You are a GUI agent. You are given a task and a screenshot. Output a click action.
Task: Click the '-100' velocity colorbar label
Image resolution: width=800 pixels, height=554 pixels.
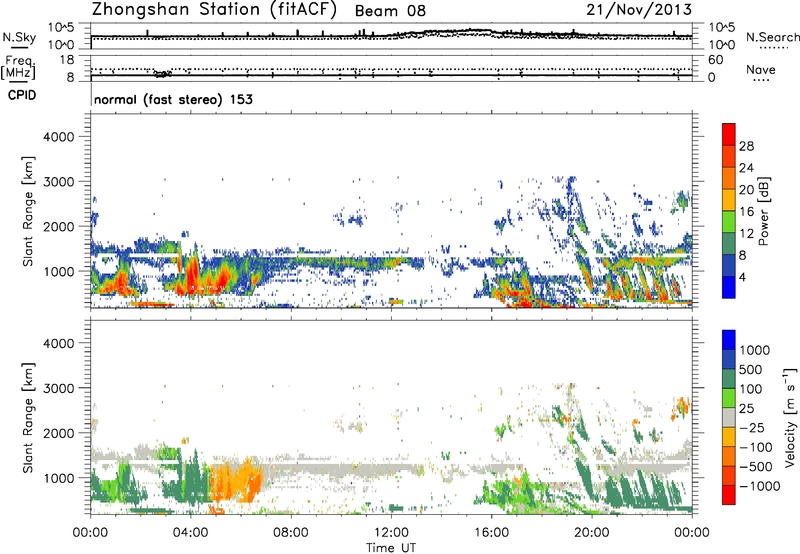756,447
